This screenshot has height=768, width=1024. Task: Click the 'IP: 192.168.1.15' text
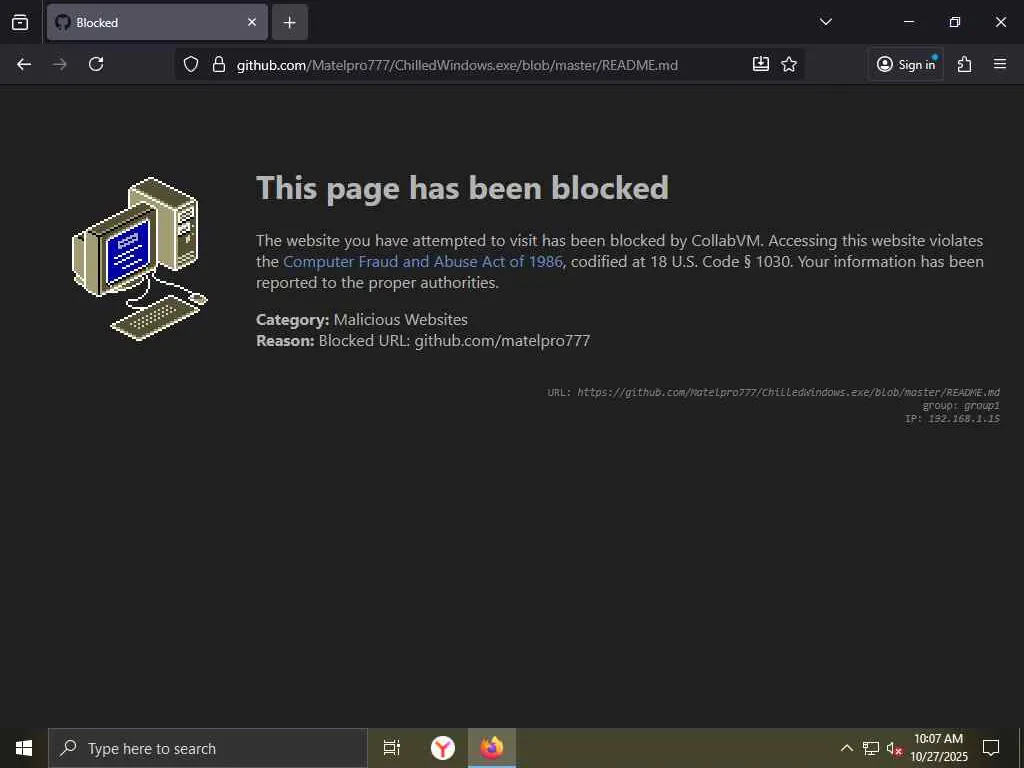[x=952, y=418]
